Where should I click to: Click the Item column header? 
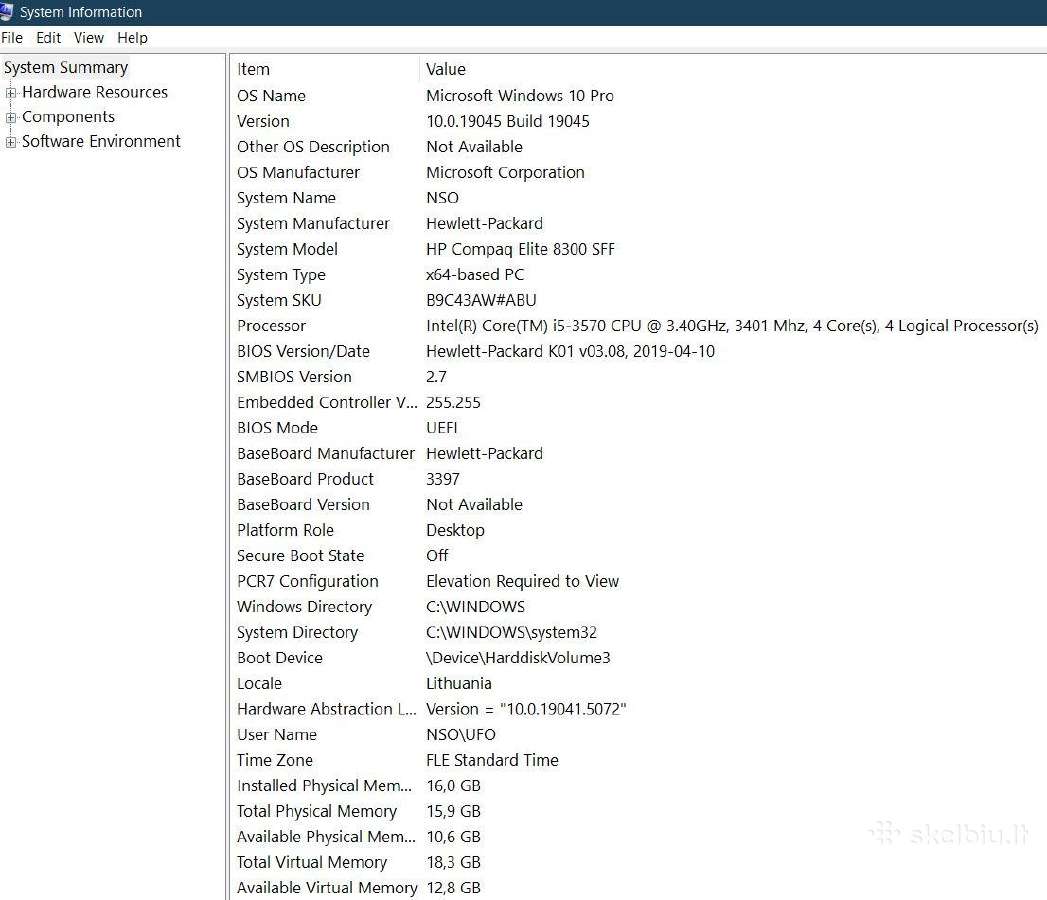[254, 69]
